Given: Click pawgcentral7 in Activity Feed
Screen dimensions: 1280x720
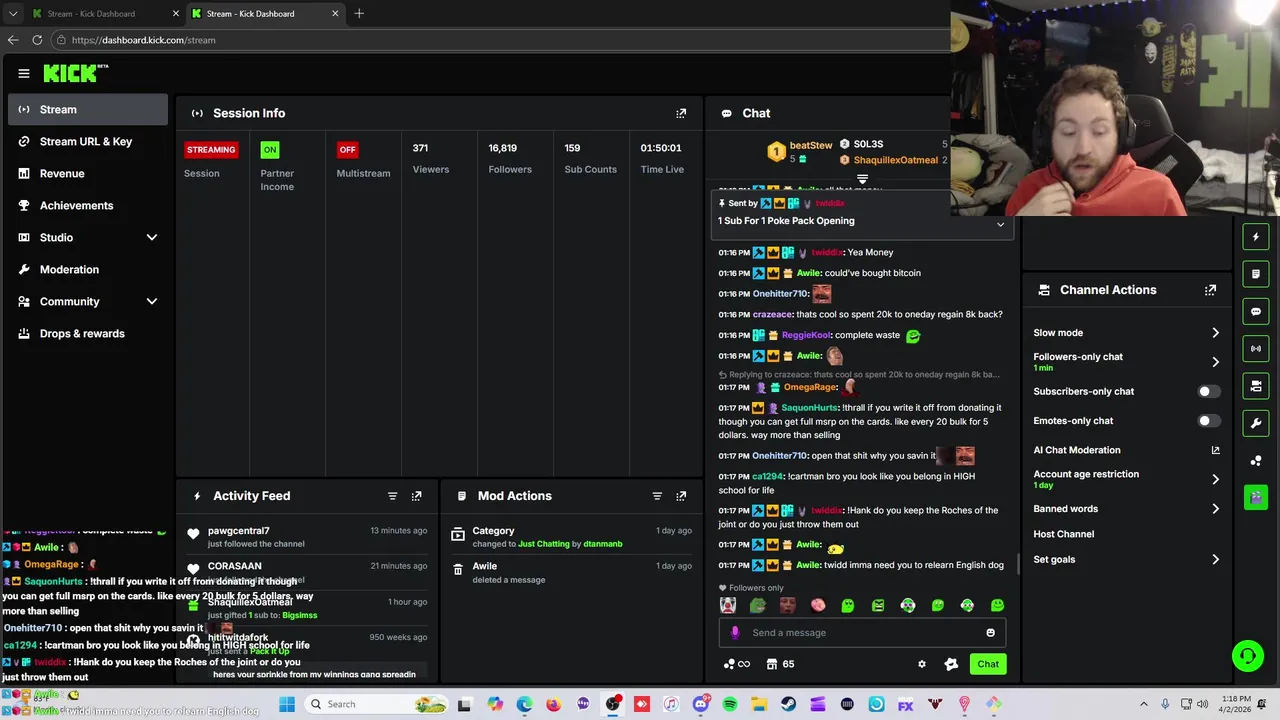Looking at the screenshot, I should tap(238, 531).
